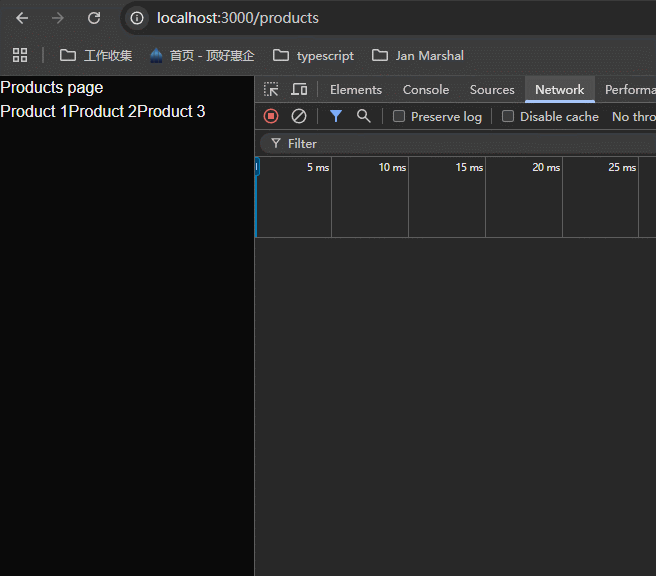This screenshot has height=576, width=656.
Task: Click the browser back arrow
Action: (22, 18)
